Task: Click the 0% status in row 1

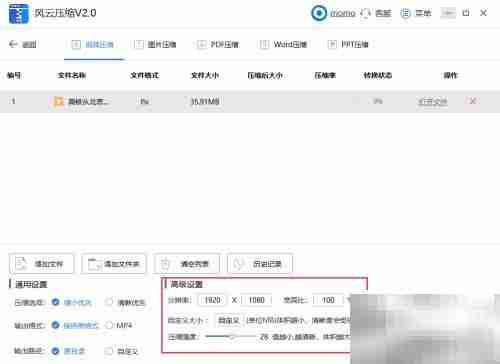Action: 378,101
